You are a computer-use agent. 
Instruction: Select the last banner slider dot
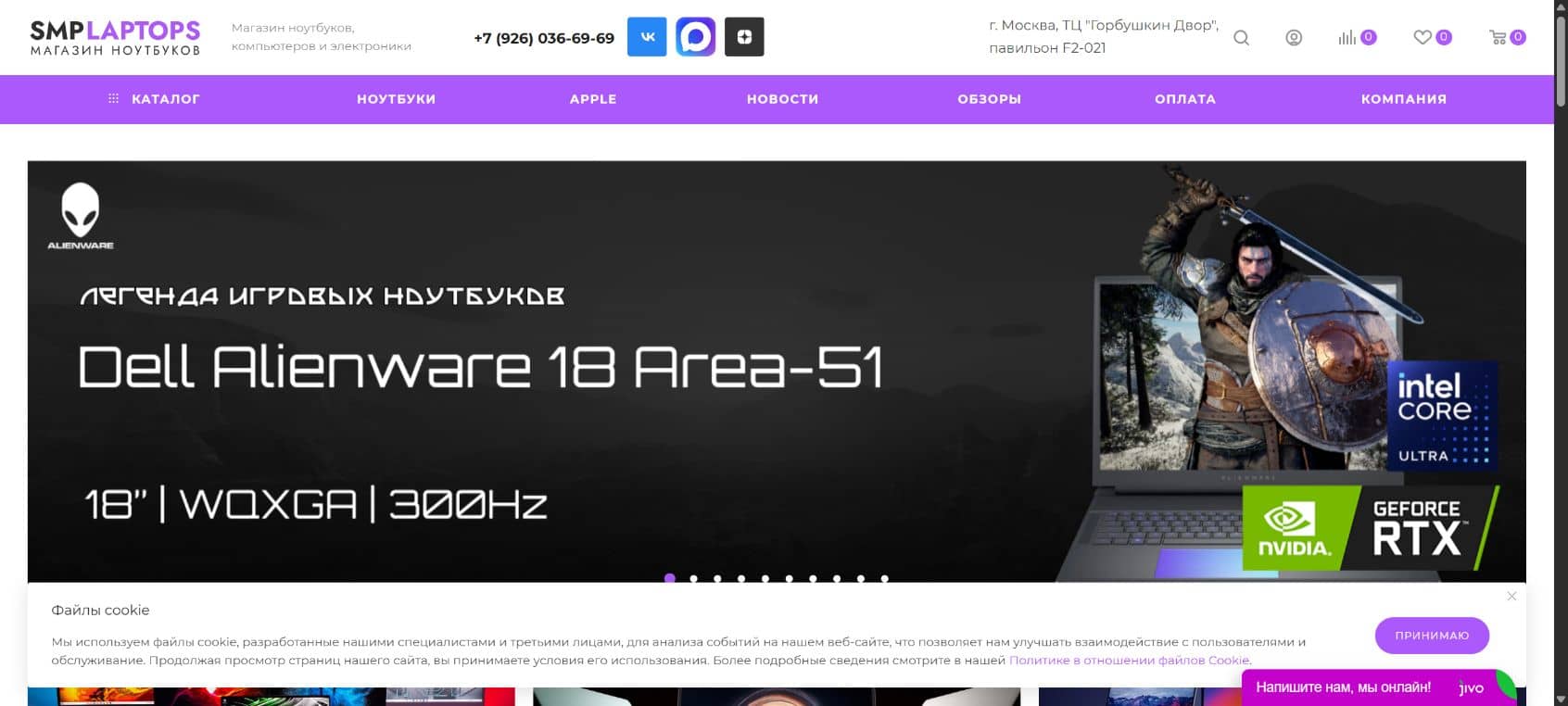point(885,578)
